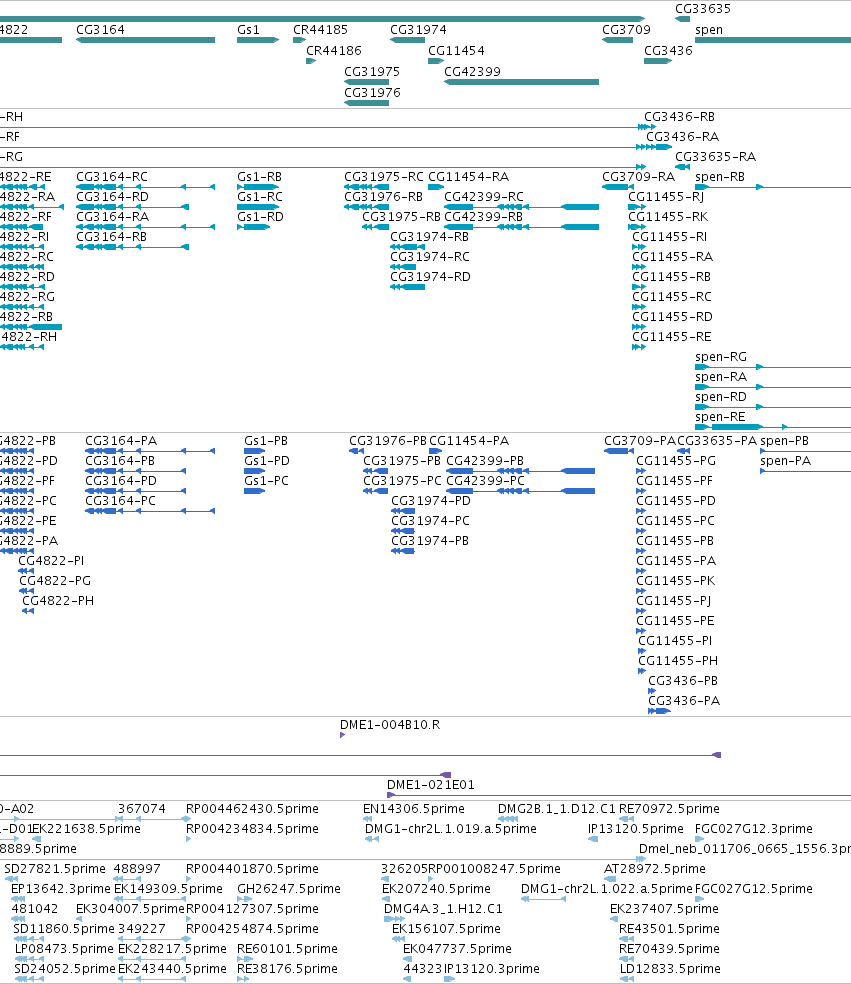The width and height of the screenshot is (851, 984).
Task: Select the DME1-004B10.R feature
Action: [390, 725]
